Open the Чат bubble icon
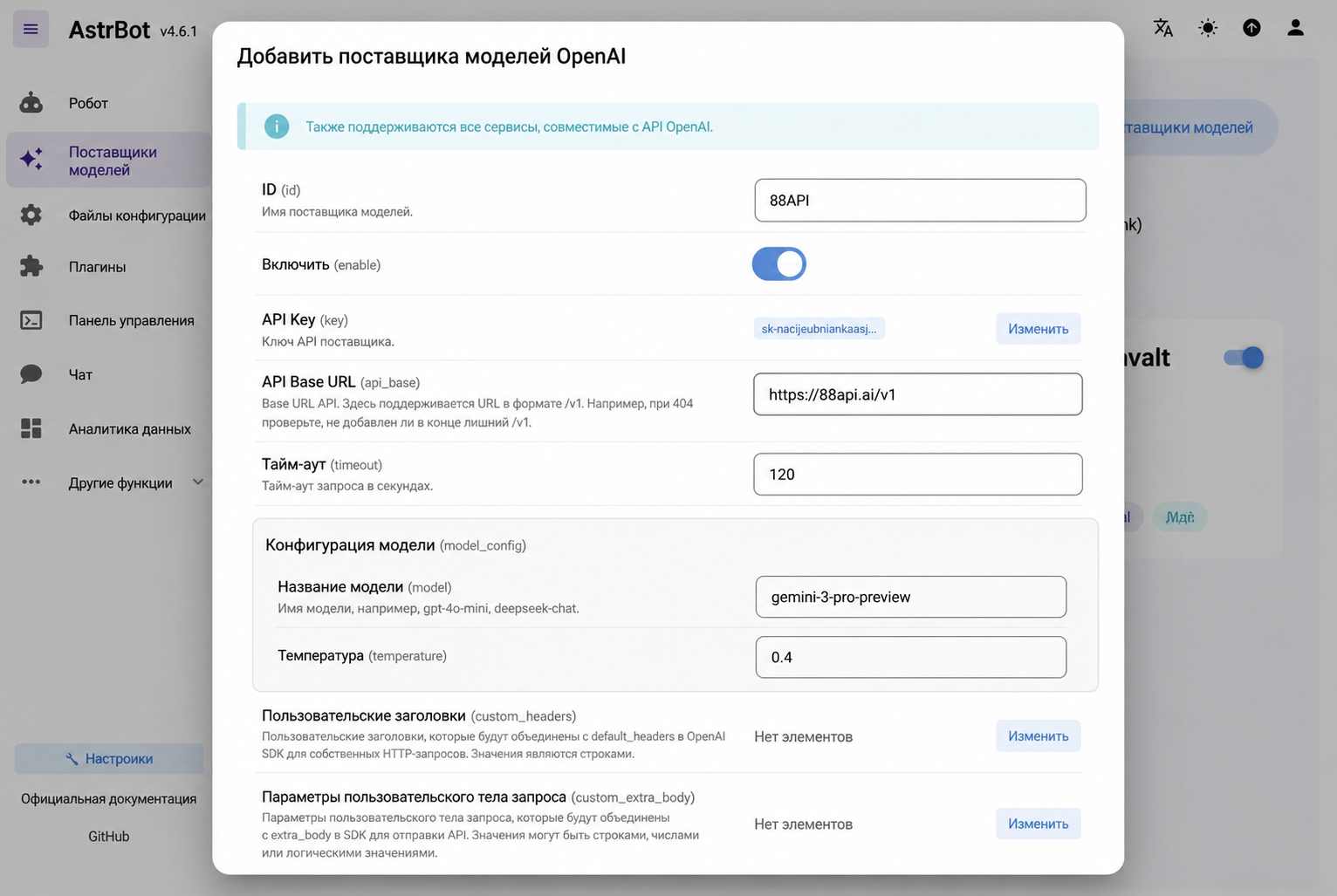 click(31, 374)
